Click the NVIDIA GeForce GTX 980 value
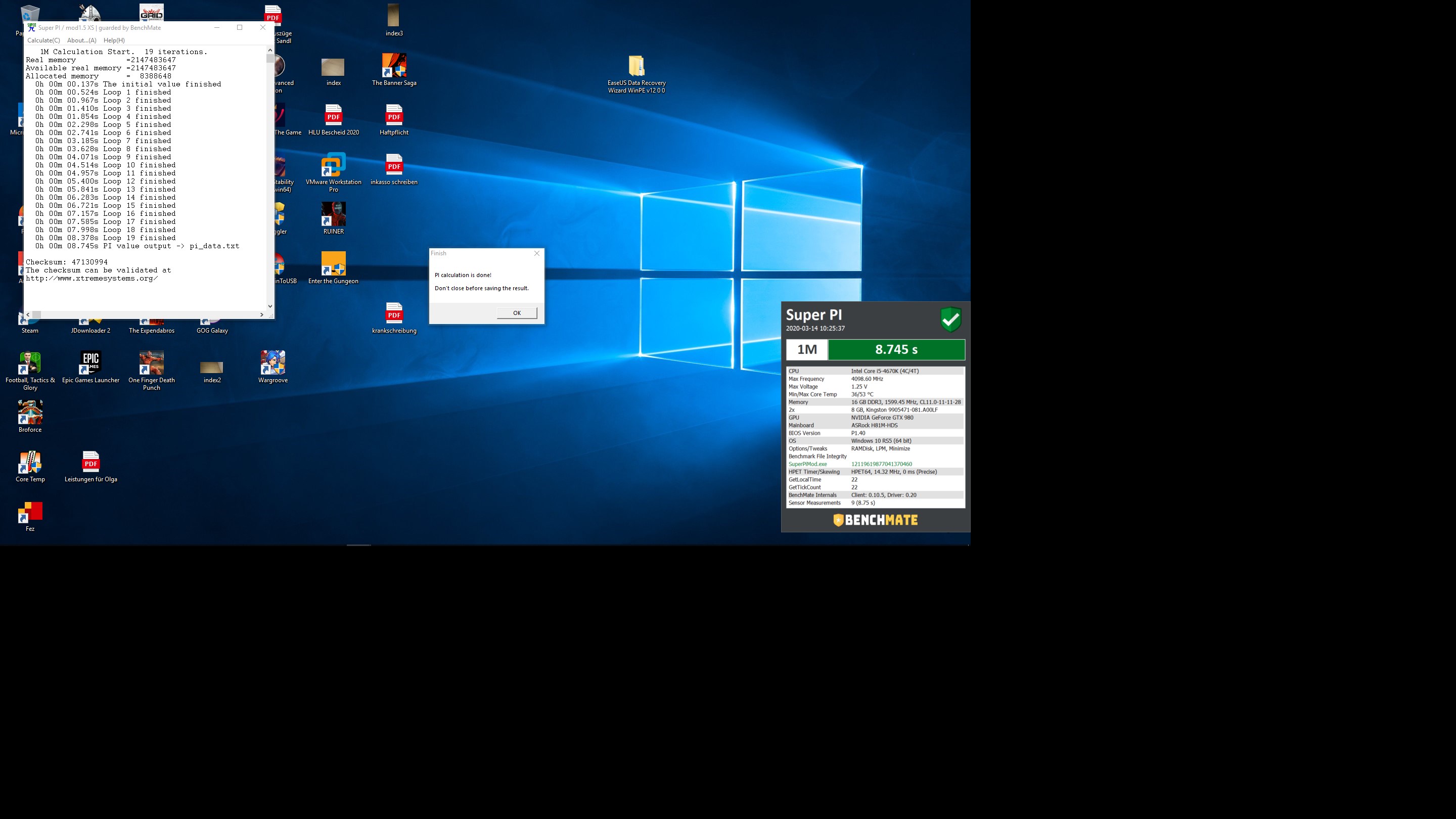 [x=882, y=418]
